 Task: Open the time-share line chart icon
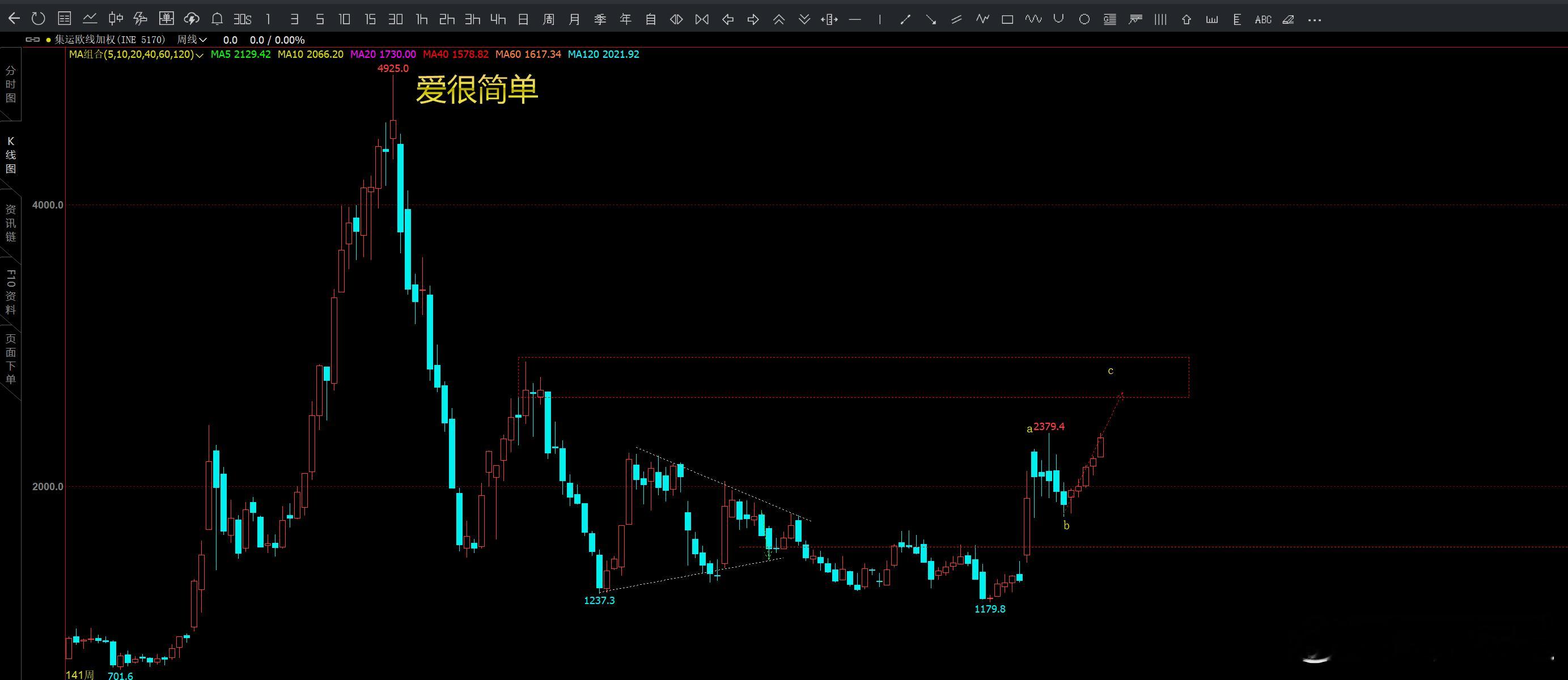90,19
